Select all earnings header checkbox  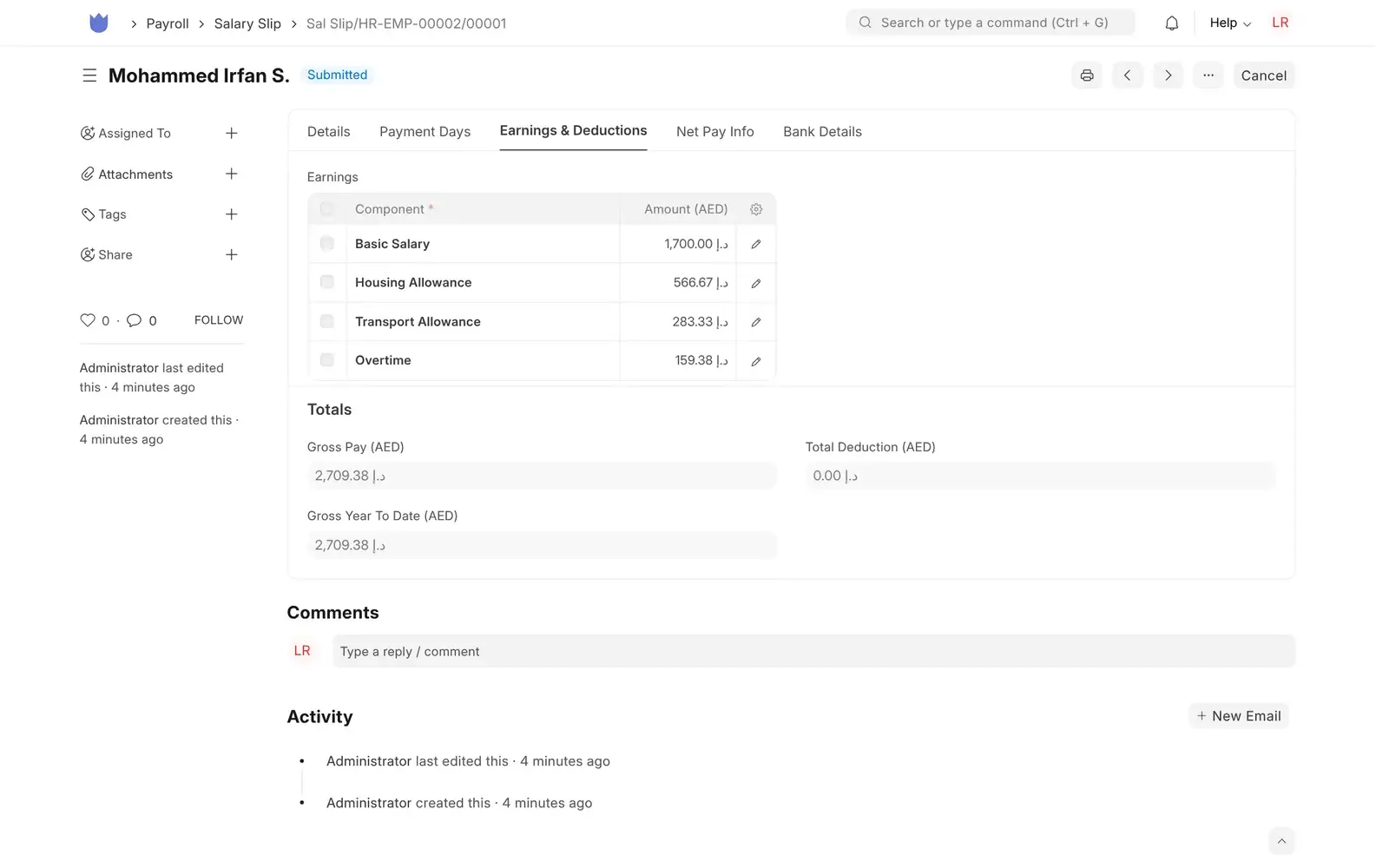click(327, 209)
